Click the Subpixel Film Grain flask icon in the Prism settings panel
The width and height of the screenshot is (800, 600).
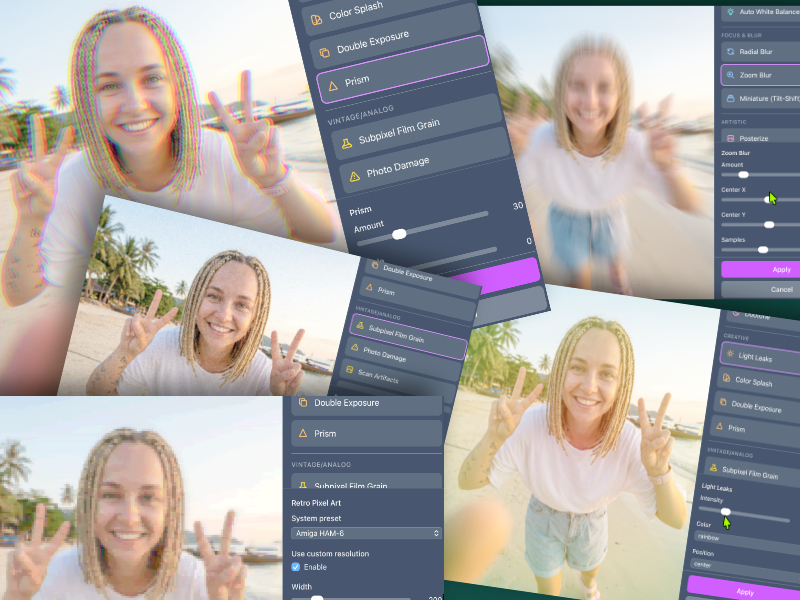click(347, 144)
